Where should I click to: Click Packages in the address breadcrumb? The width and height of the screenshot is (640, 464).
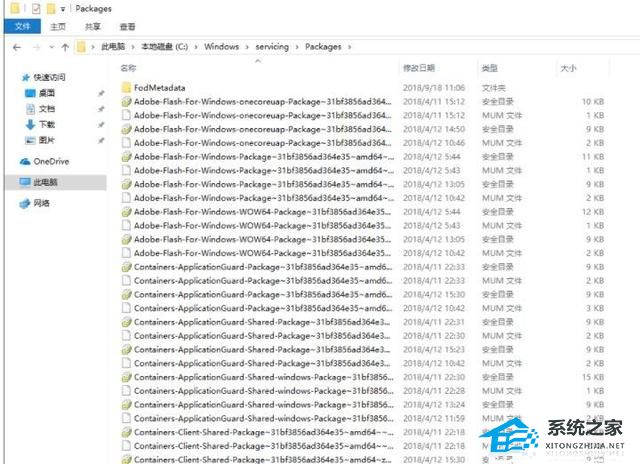[x=323, y=47]
